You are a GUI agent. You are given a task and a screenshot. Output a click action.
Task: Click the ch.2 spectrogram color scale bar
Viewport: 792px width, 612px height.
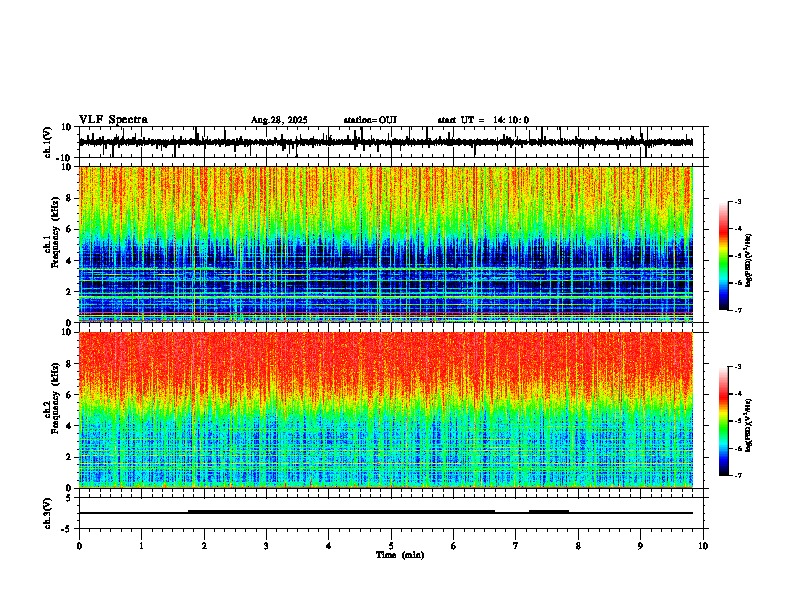click(x=724, y=421)
